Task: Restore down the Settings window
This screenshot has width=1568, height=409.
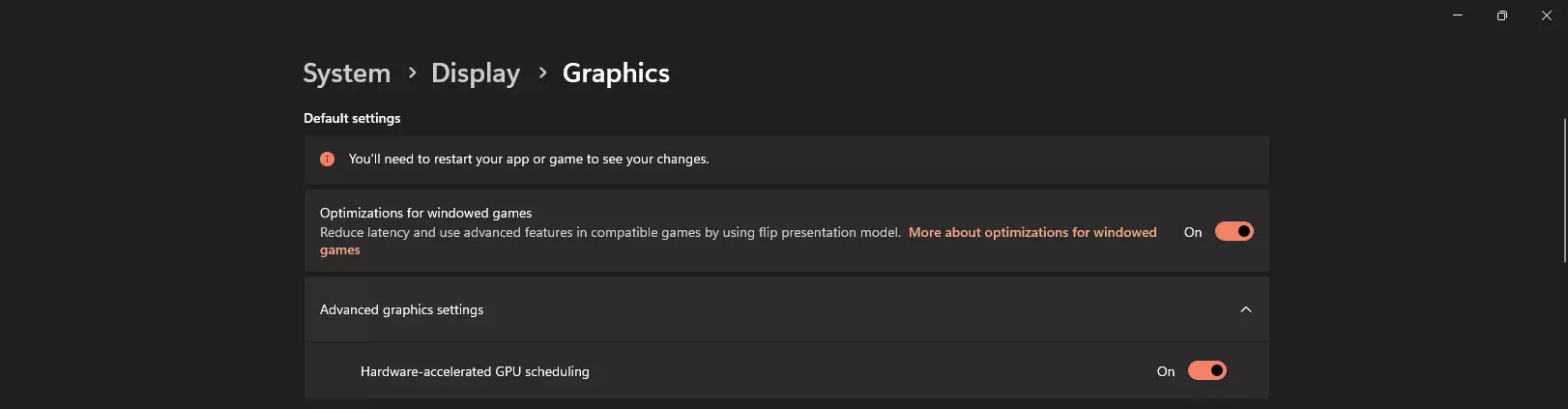Action: pyautogui.click(x=1501, y=15)
